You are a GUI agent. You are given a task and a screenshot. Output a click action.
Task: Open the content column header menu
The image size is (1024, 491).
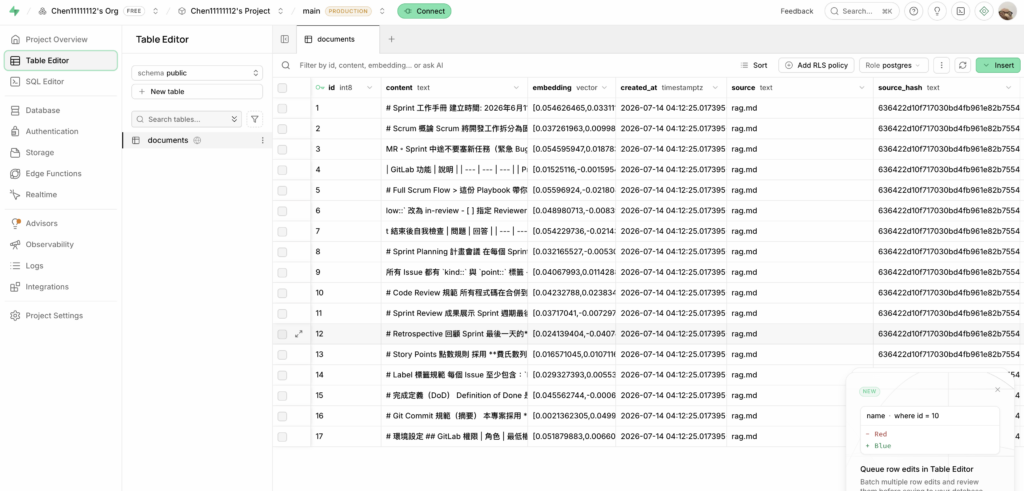516,88
